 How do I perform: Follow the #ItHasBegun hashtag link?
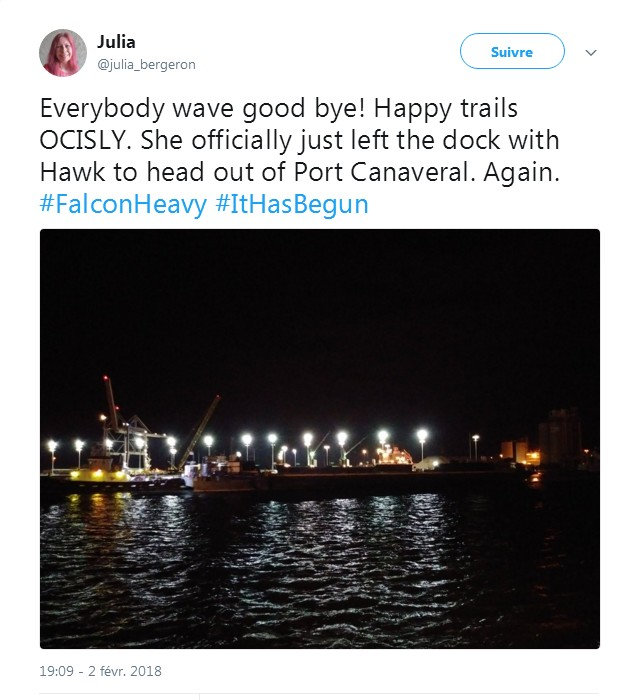292,205
